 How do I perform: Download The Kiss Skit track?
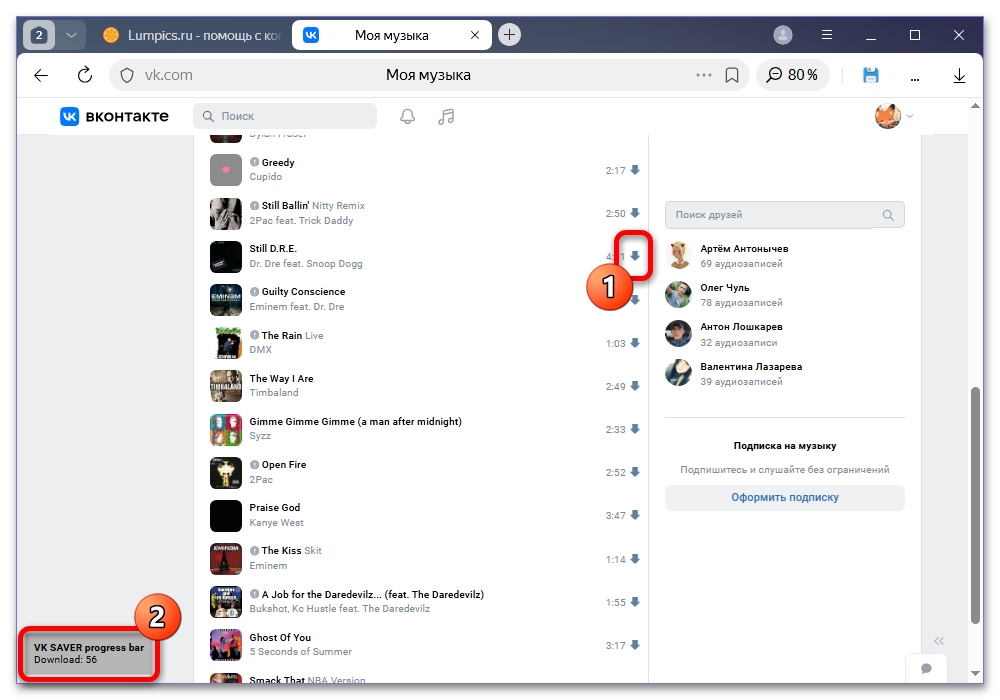coord(635,559)
